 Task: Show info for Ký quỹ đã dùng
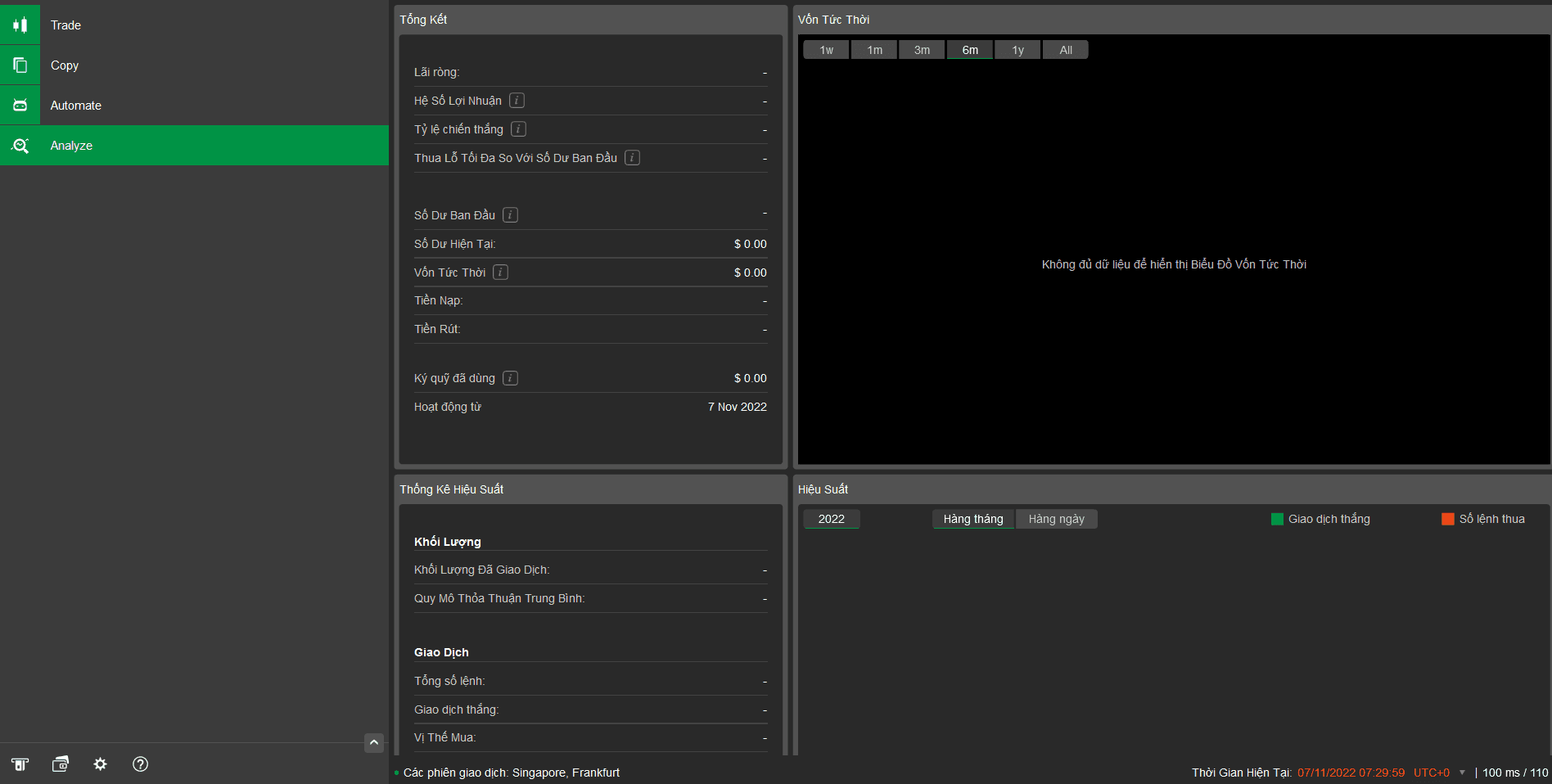click(x=510, y=378)
